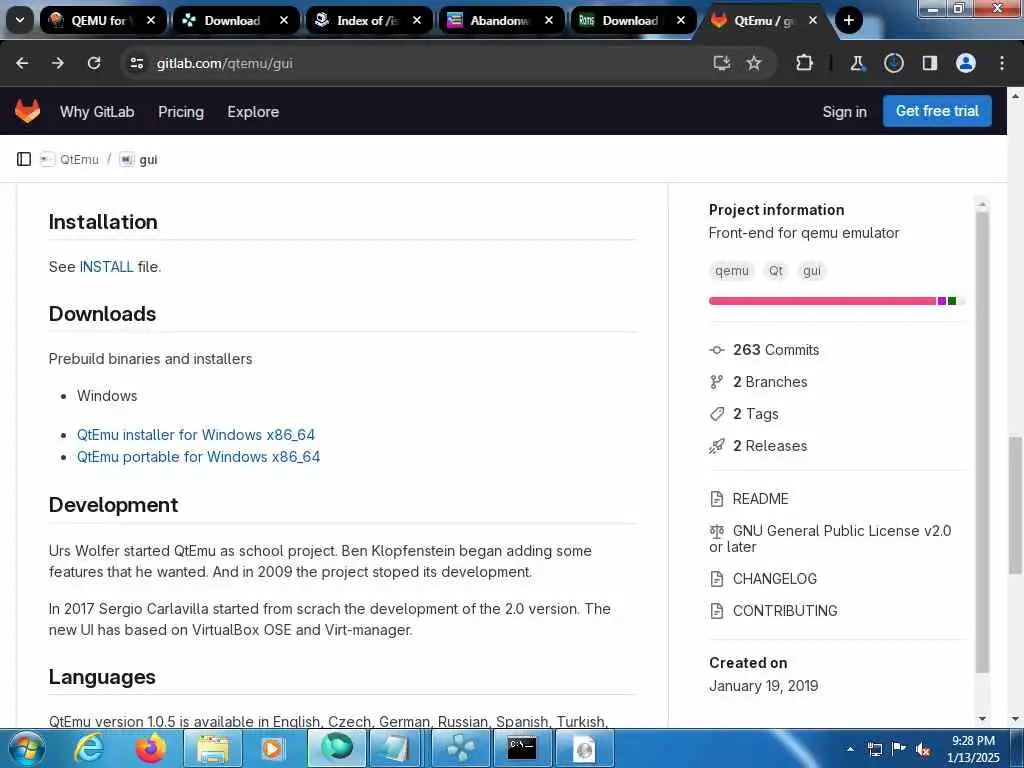Open command prompt from taskbar
This screenshot has height=768, width=1024.
point(522,748)
